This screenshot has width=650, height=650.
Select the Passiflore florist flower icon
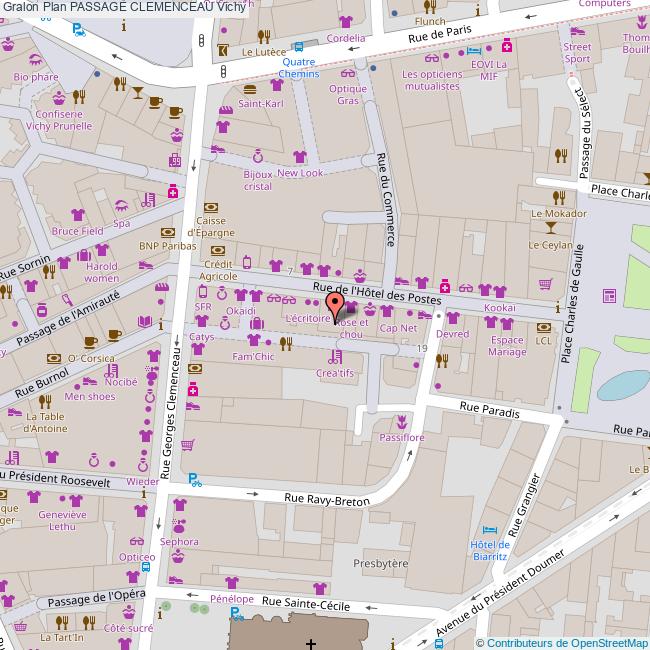(400, 422)
